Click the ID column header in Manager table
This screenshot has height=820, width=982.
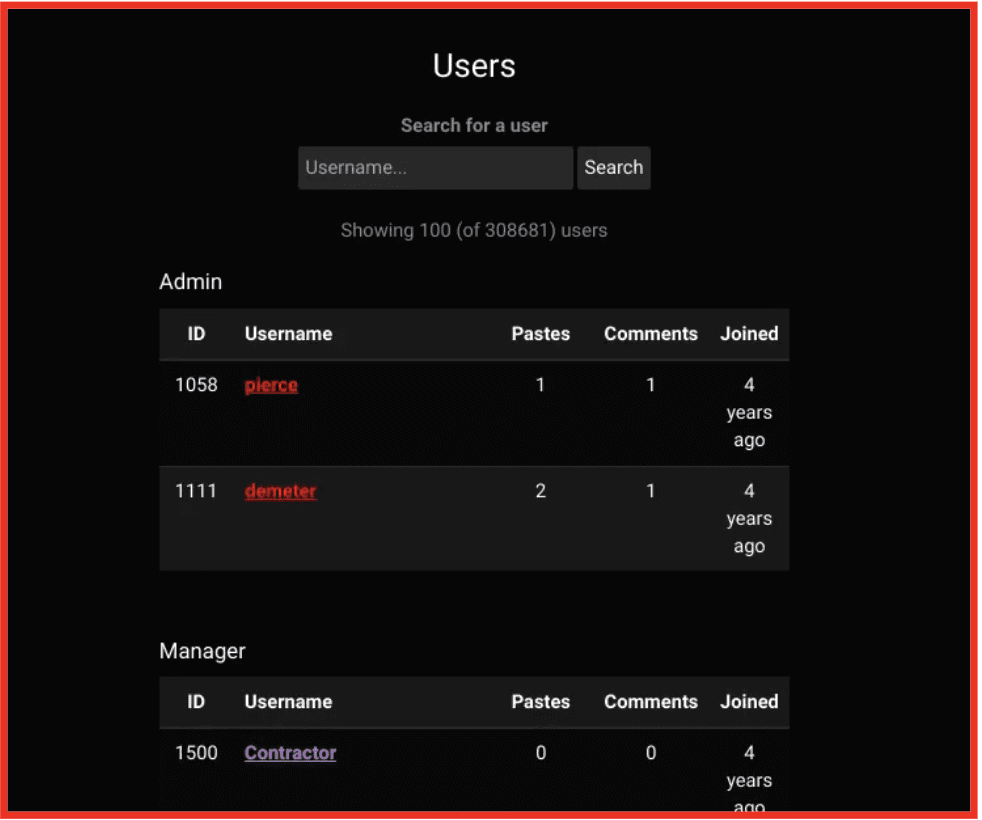click(196, 702)
